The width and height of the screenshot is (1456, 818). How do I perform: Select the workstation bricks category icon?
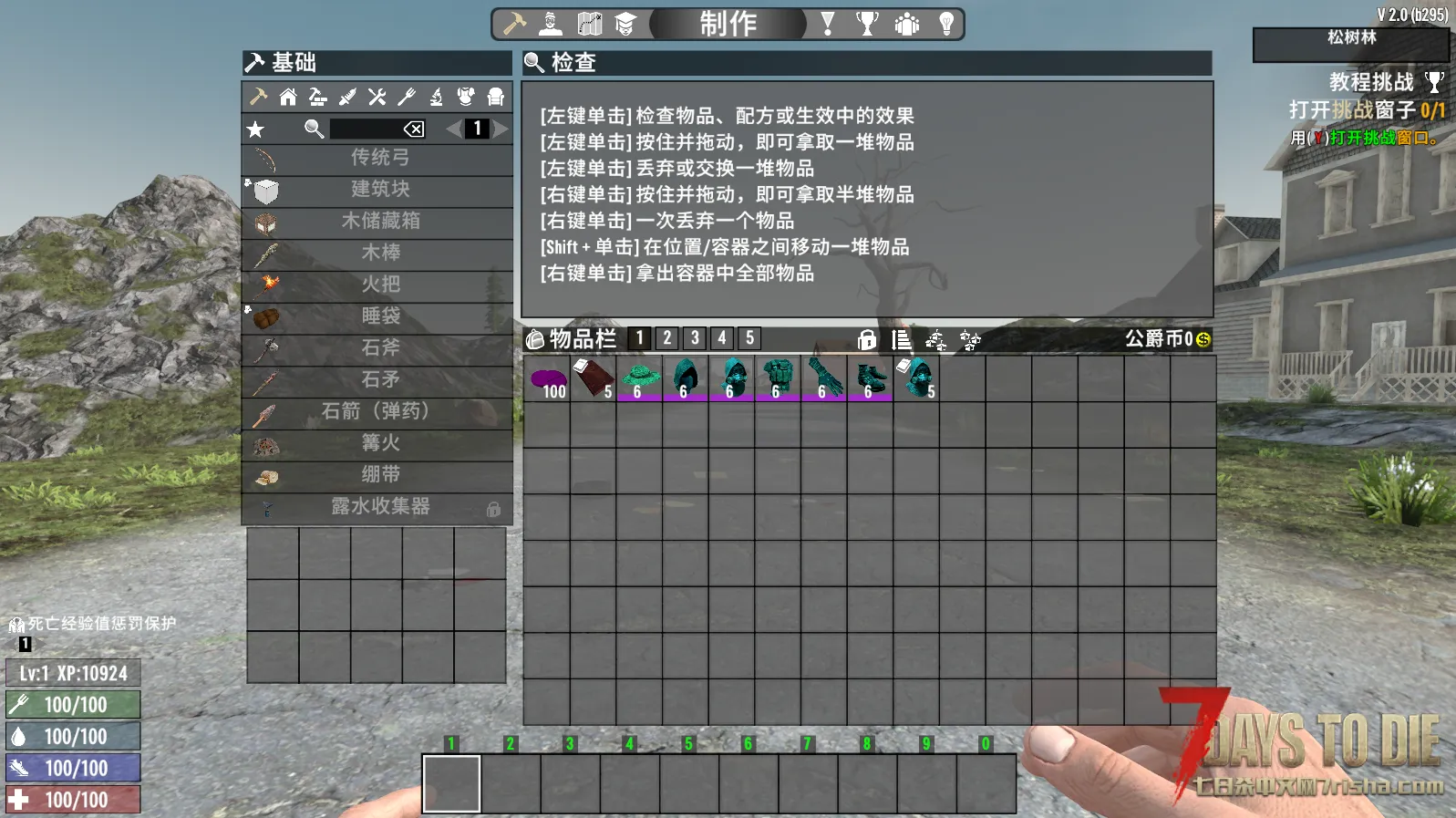317,97
